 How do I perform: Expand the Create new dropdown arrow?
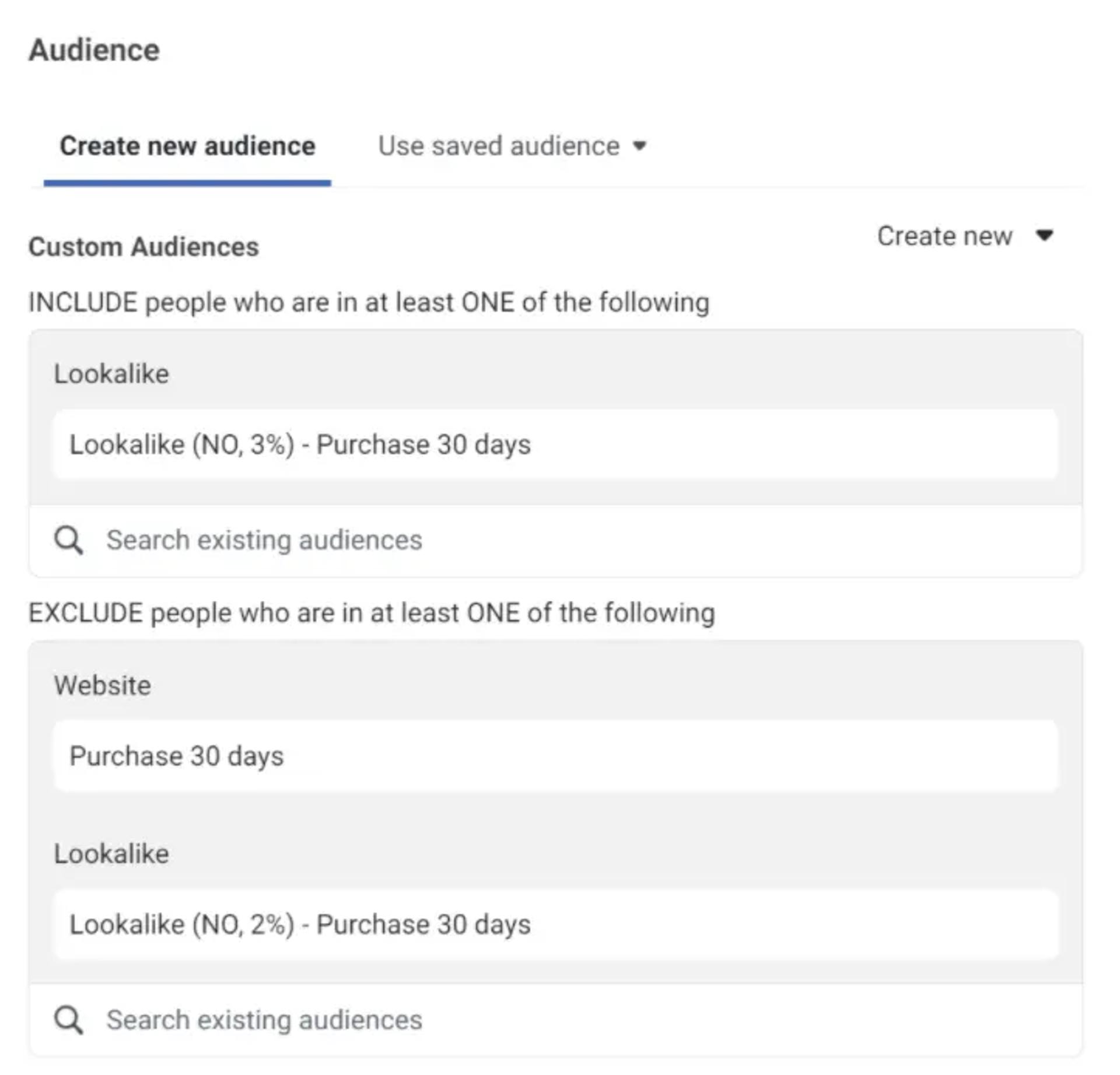pos(1044,235)
